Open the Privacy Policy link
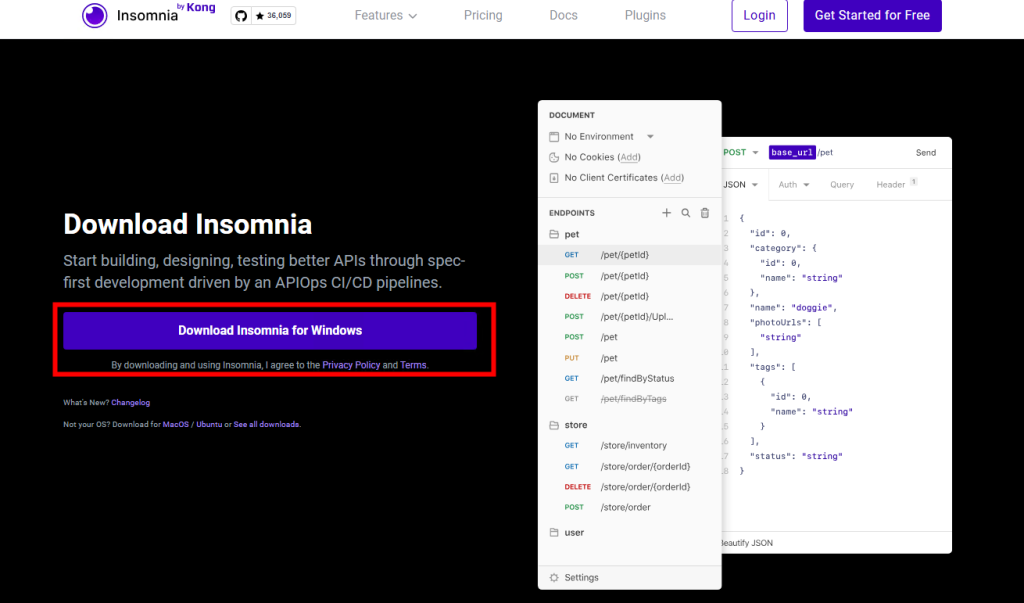 pyautogui.click(x=351, y=365)
